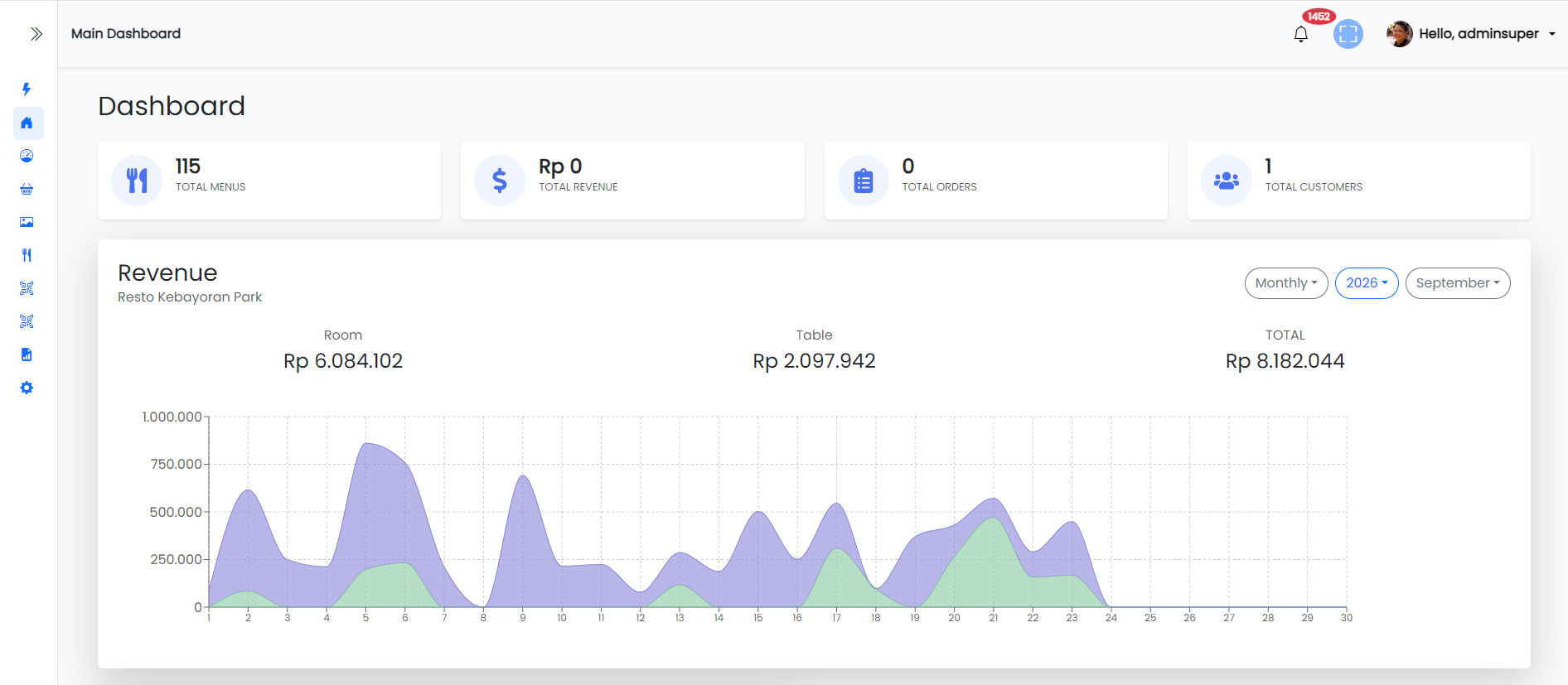Click the people icon on Total Customers card

(1227, 181)
